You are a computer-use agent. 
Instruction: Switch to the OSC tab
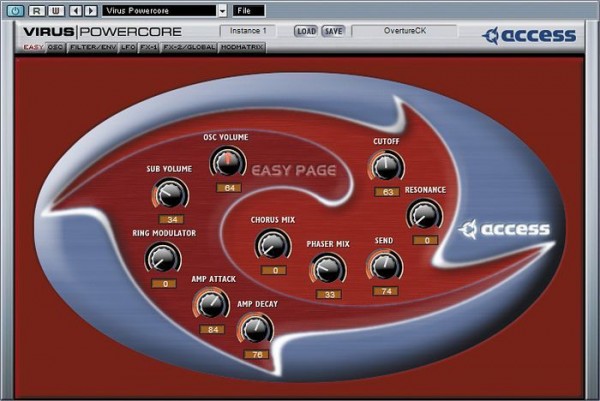[x=56, y=47]
